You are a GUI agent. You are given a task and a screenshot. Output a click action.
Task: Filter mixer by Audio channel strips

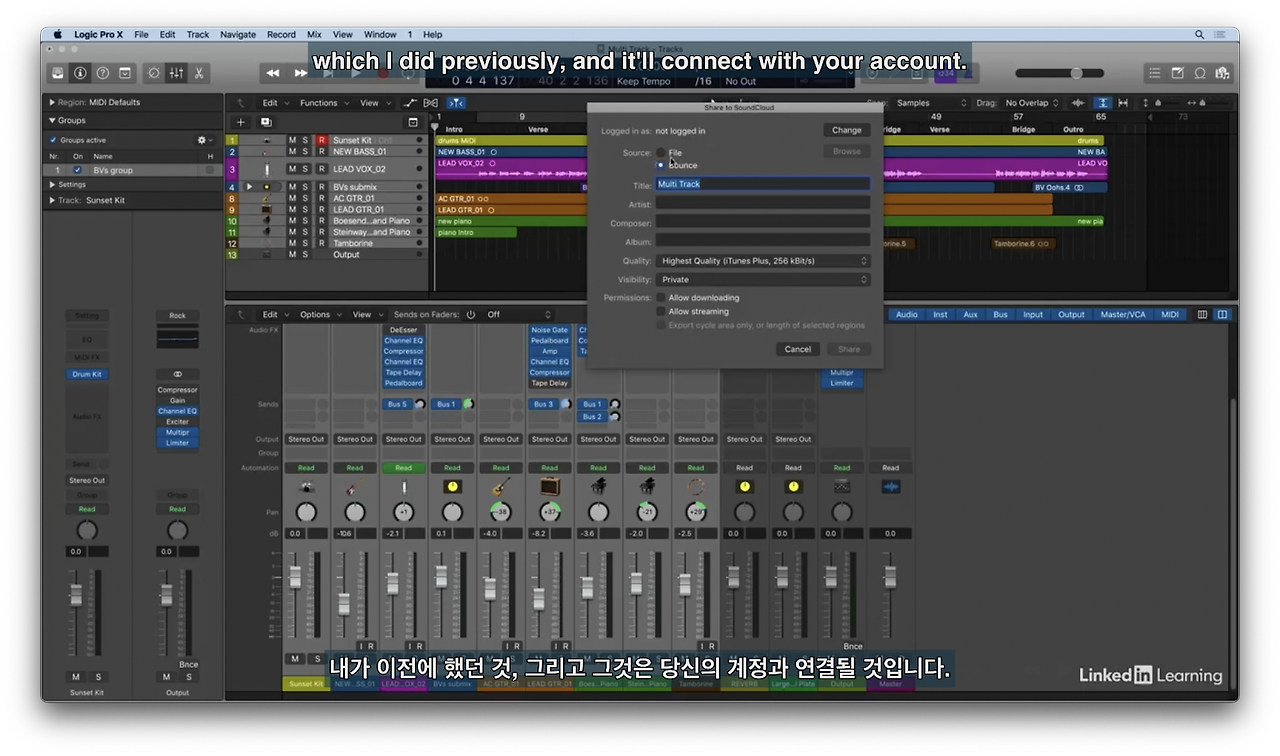click(907, 315)
